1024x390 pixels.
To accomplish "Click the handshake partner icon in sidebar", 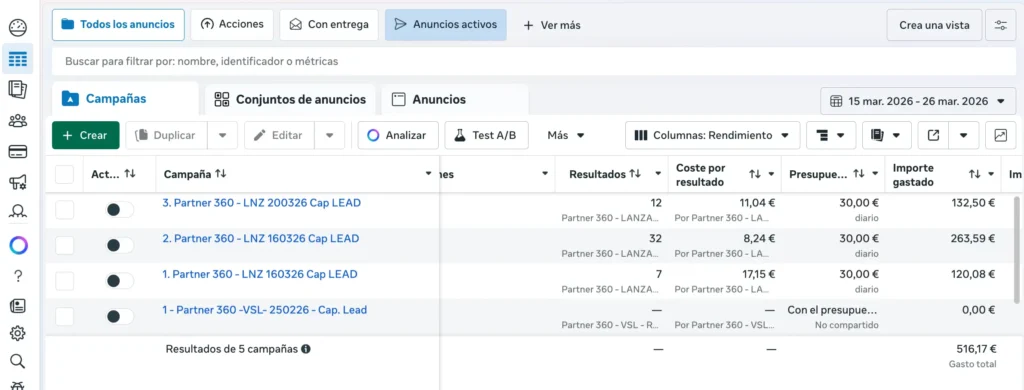I will coord(18,211).
